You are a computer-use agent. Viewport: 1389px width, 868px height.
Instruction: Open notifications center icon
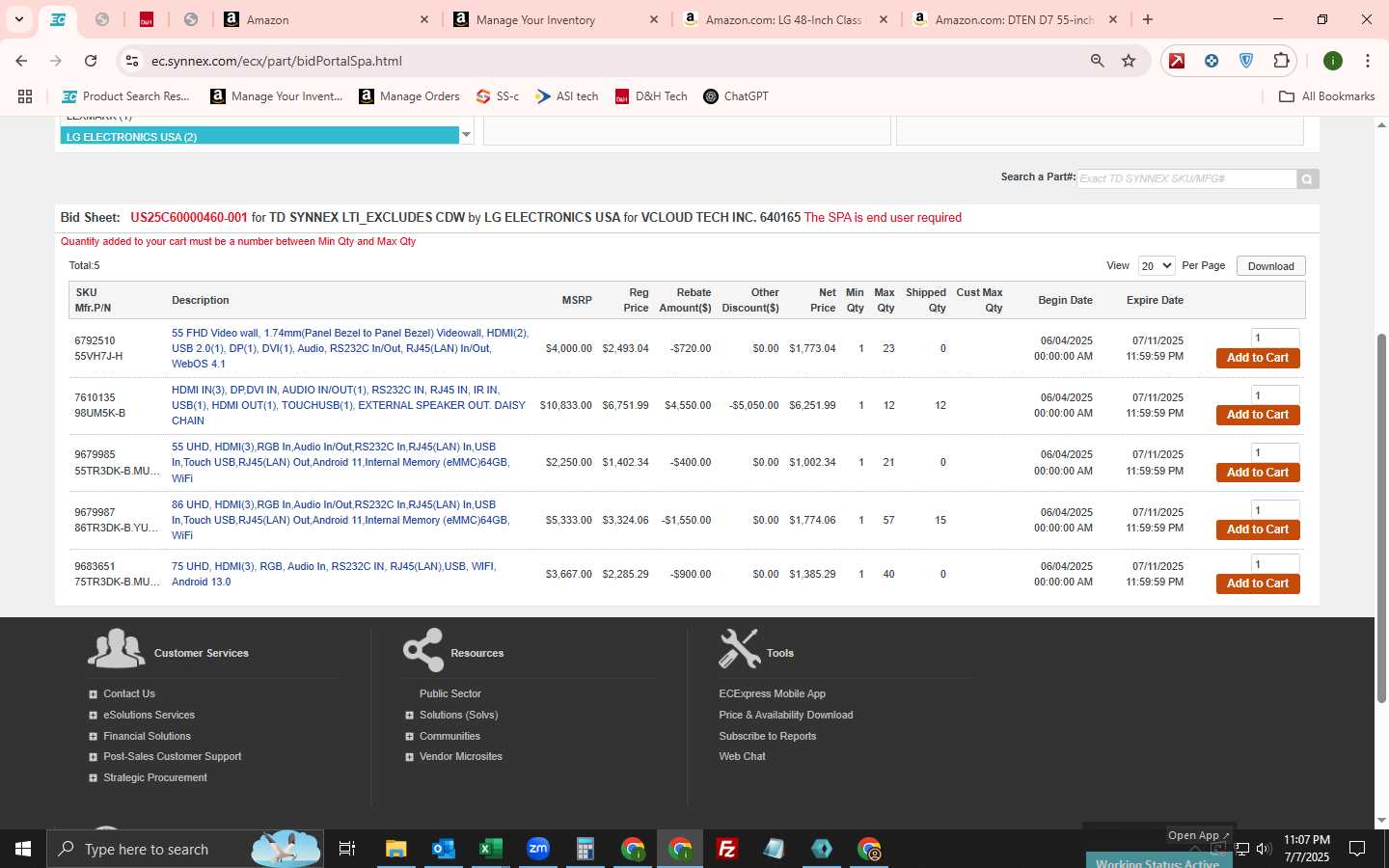coord(1357,849)
